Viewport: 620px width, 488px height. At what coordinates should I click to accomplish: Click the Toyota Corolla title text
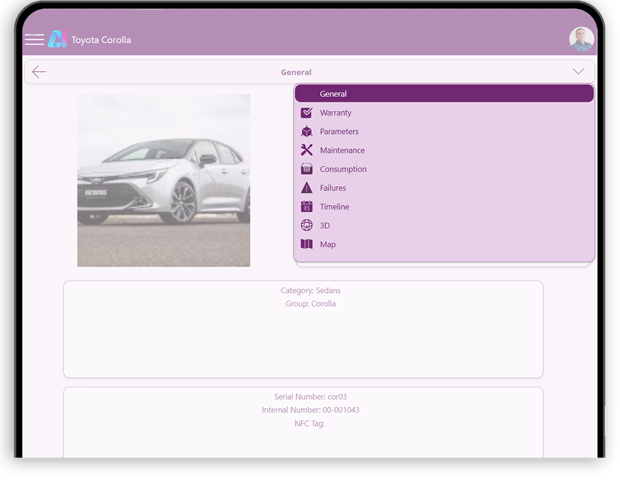pyautogui.click(x=101, y=40)
